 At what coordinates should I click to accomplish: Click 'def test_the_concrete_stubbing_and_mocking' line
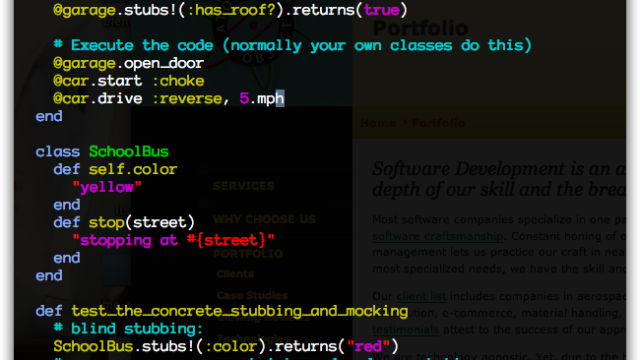tap(222, 311)
